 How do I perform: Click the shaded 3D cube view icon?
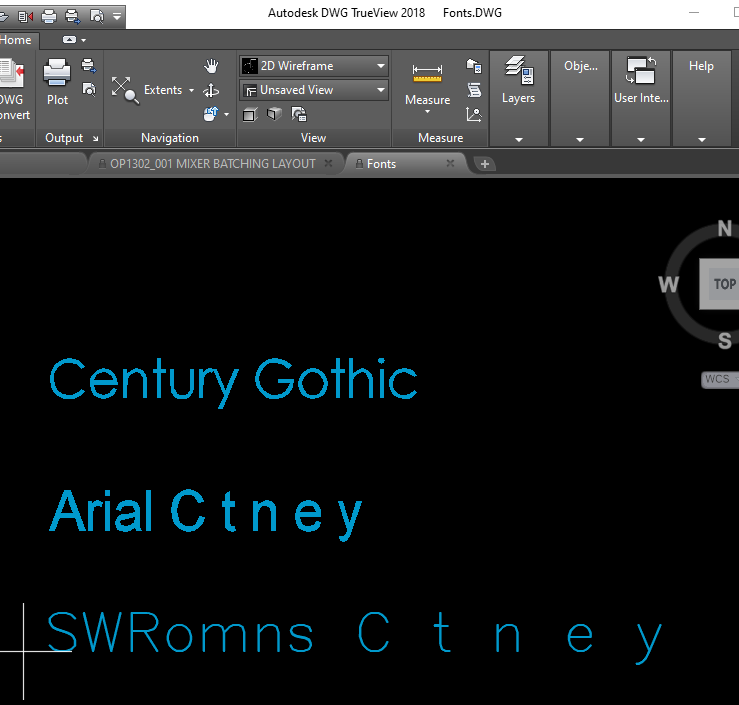point(274,114)
